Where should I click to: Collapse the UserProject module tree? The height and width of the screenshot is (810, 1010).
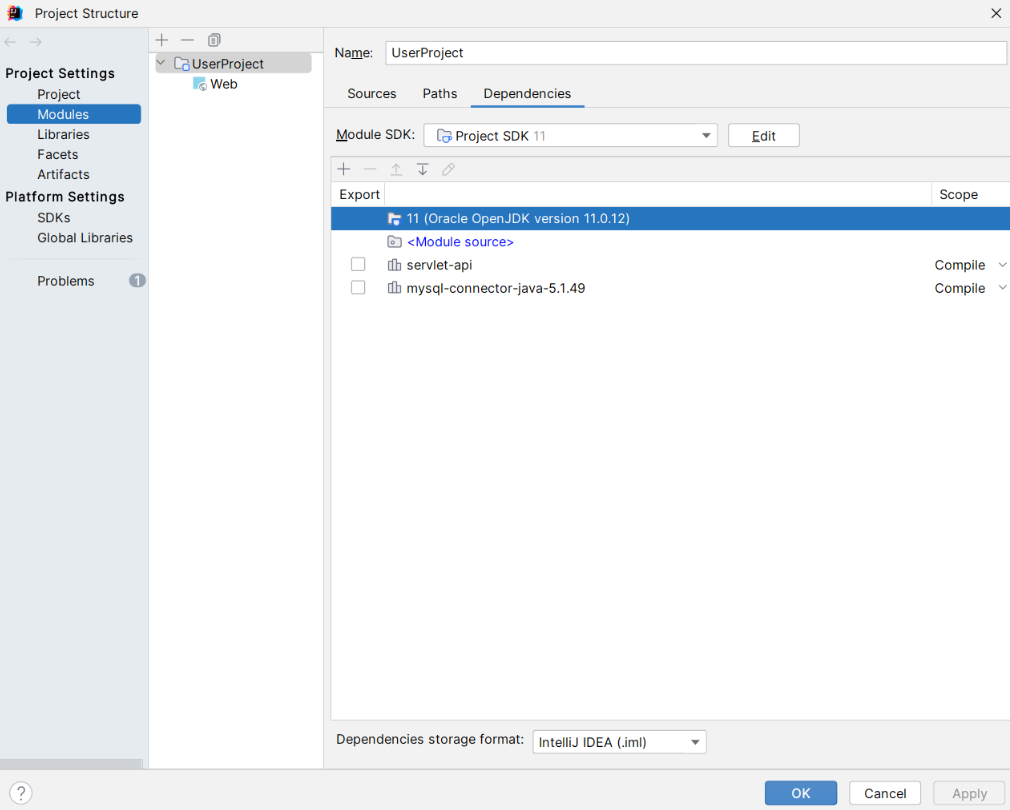[x=162, y=63]
